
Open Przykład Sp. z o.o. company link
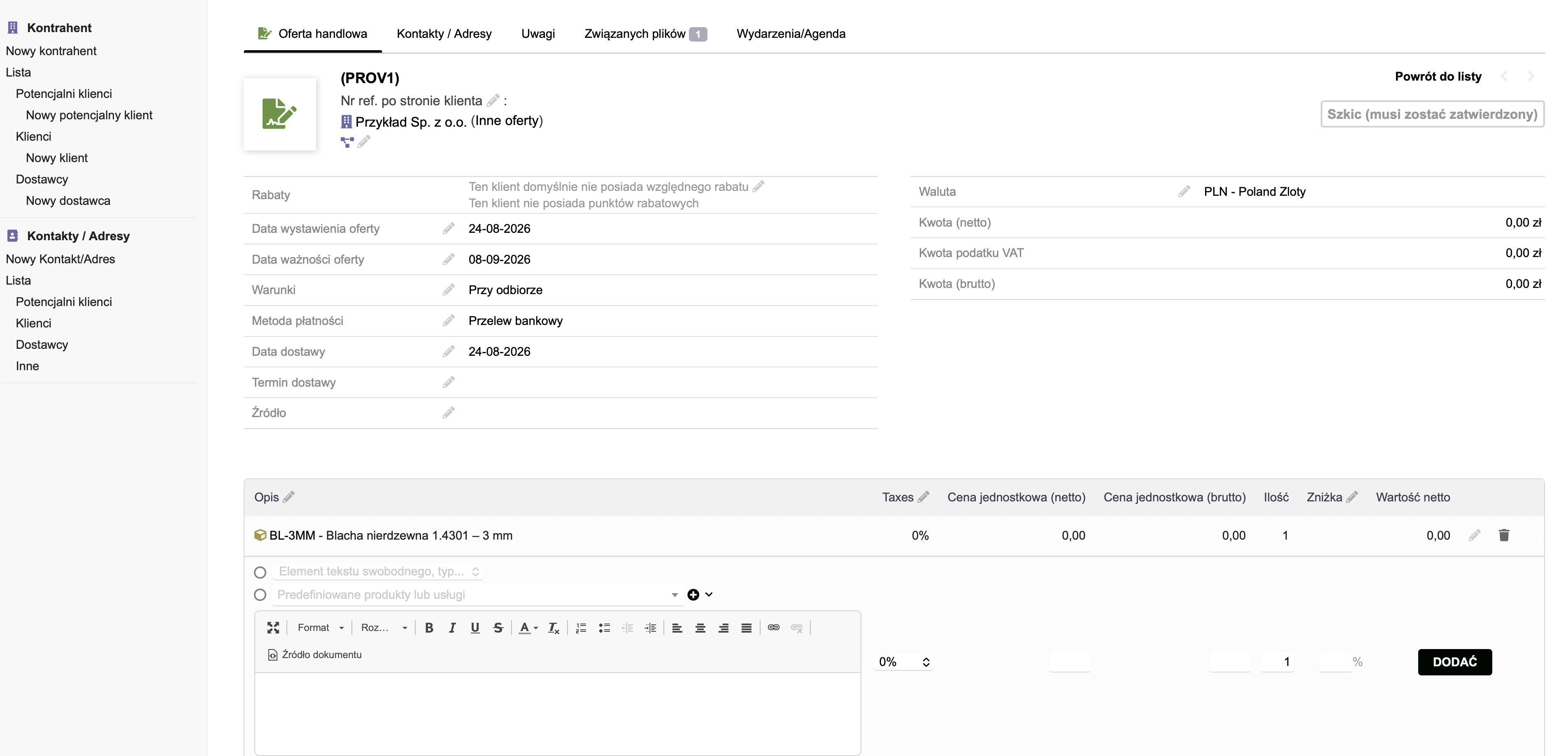pos(411,122)
